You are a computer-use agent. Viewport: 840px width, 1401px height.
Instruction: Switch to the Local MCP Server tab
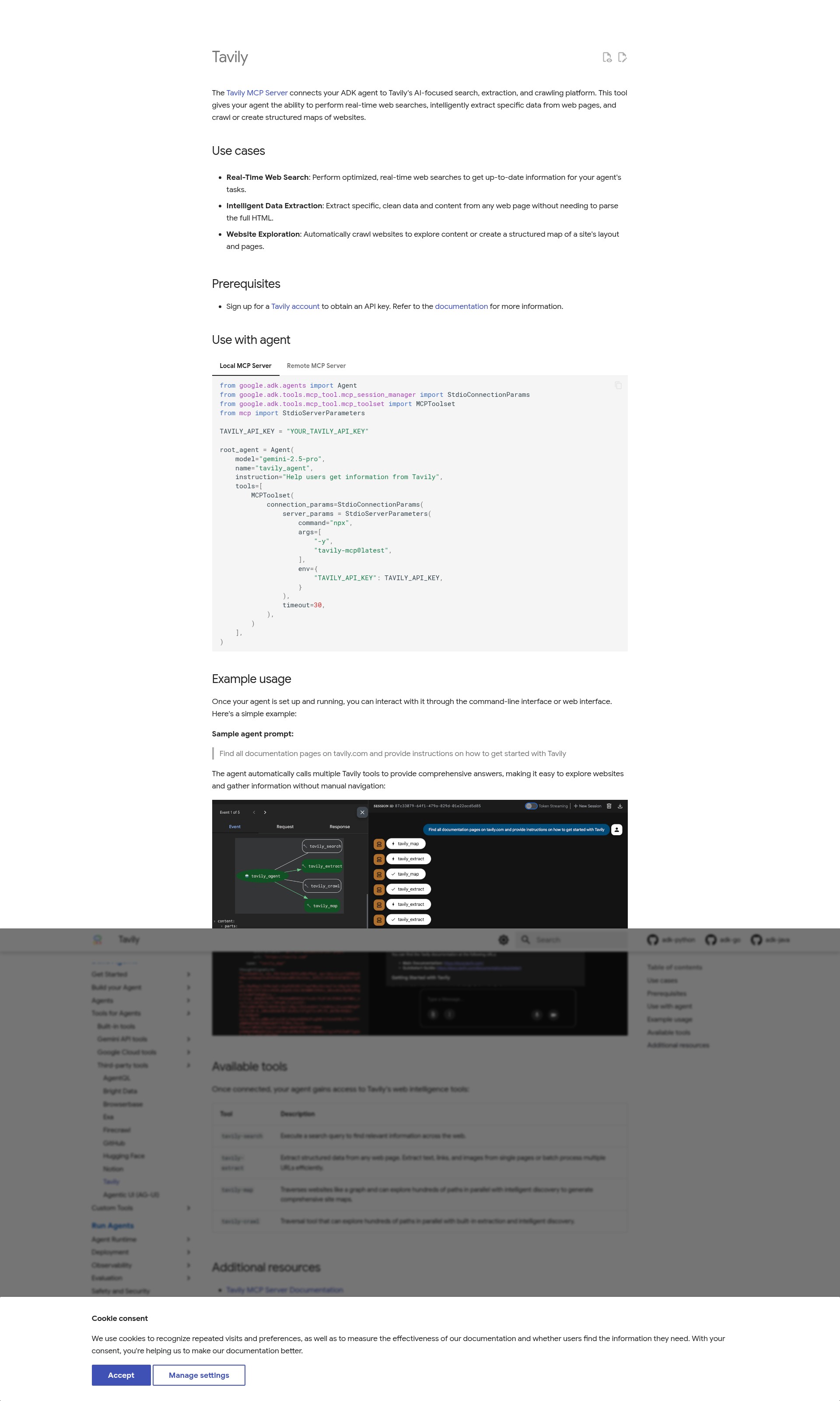(246, 366)
